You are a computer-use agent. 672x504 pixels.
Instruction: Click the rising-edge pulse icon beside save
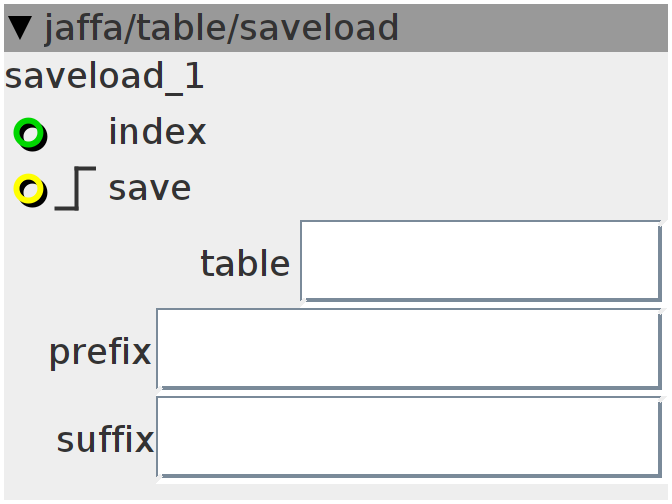coord(75,189)
